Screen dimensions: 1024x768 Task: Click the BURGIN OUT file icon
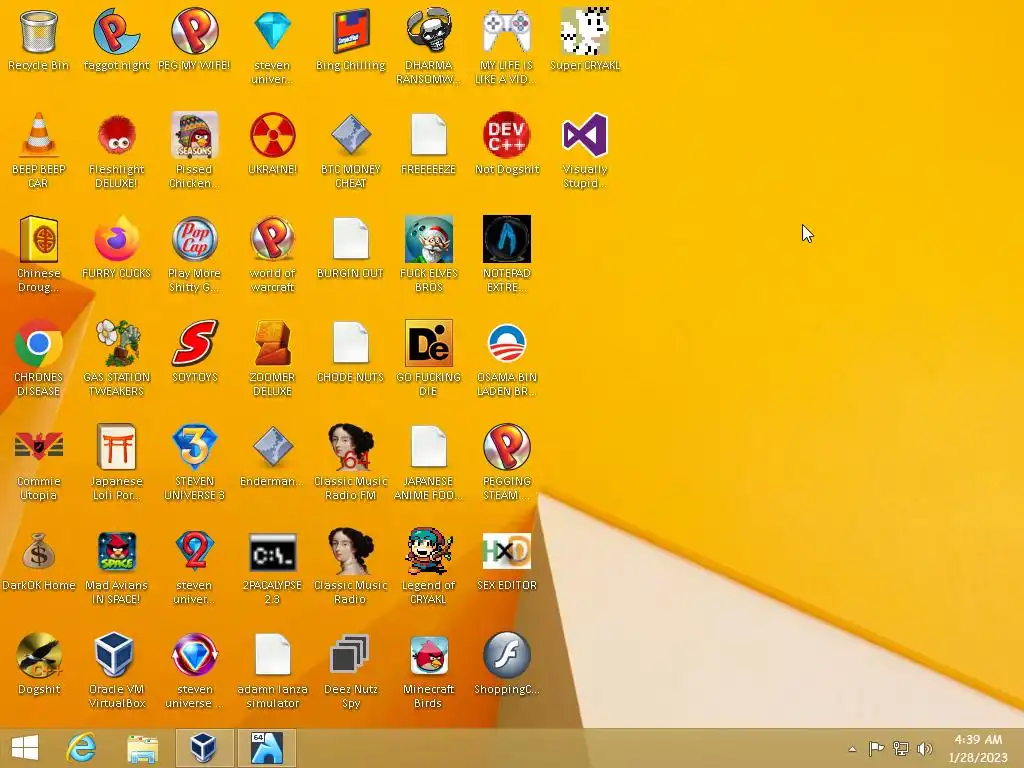pyautogui.click(x=351, y=239)
